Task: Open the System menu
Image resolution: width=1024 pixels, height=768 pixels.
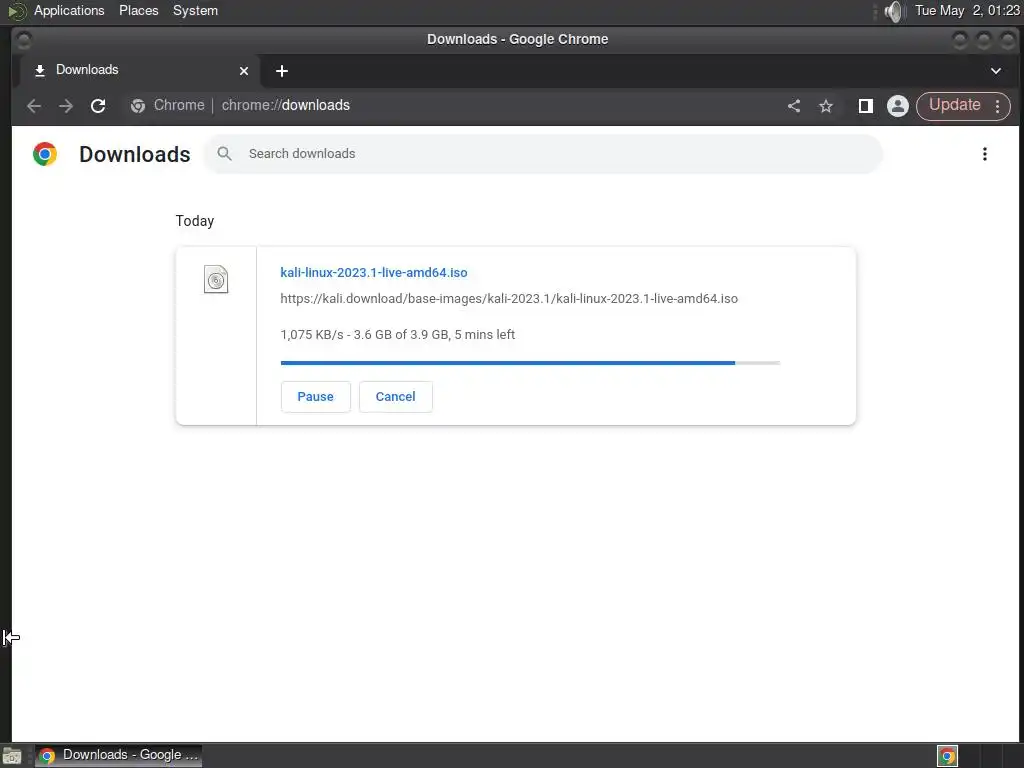Action: [x=195, y=10]
